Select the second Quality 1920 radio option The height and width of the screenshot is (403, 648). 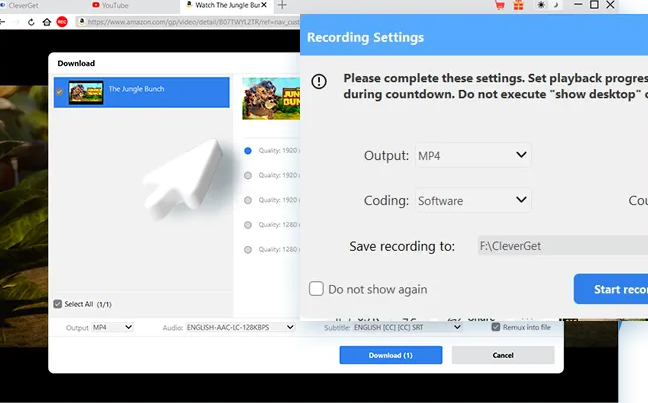(x=248, y=176)
